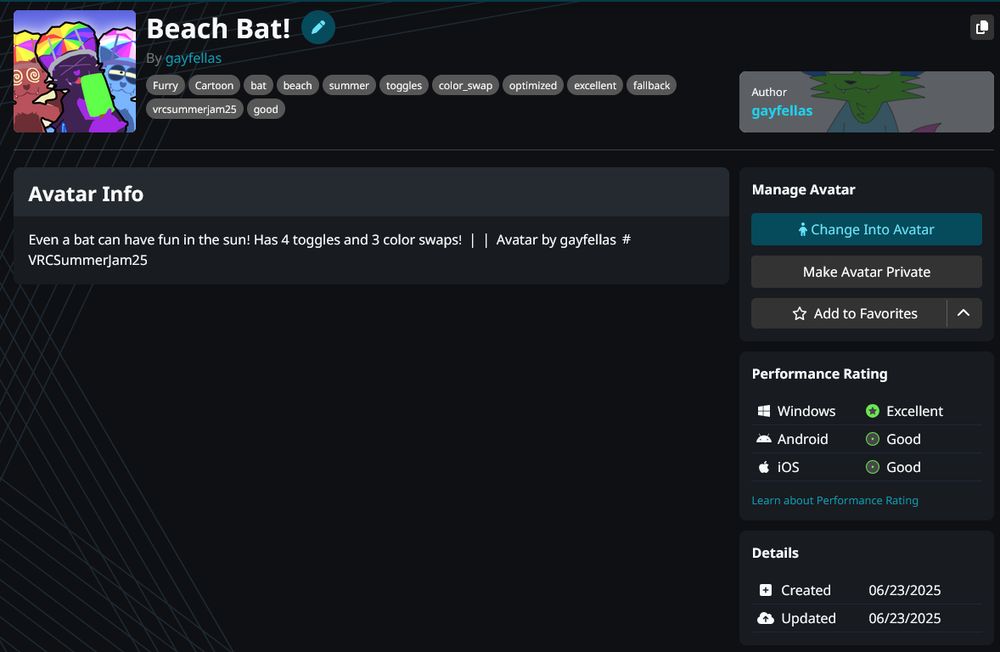Click the Good rating icon in Android row

[872, 439]
